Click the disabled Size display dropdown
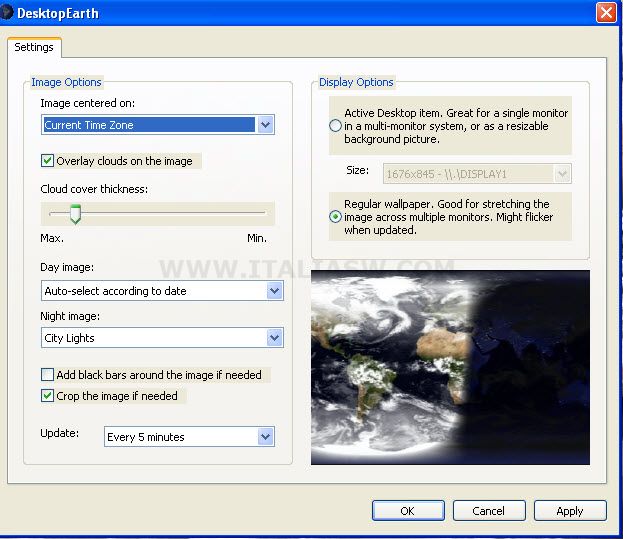 pos(477,174)
